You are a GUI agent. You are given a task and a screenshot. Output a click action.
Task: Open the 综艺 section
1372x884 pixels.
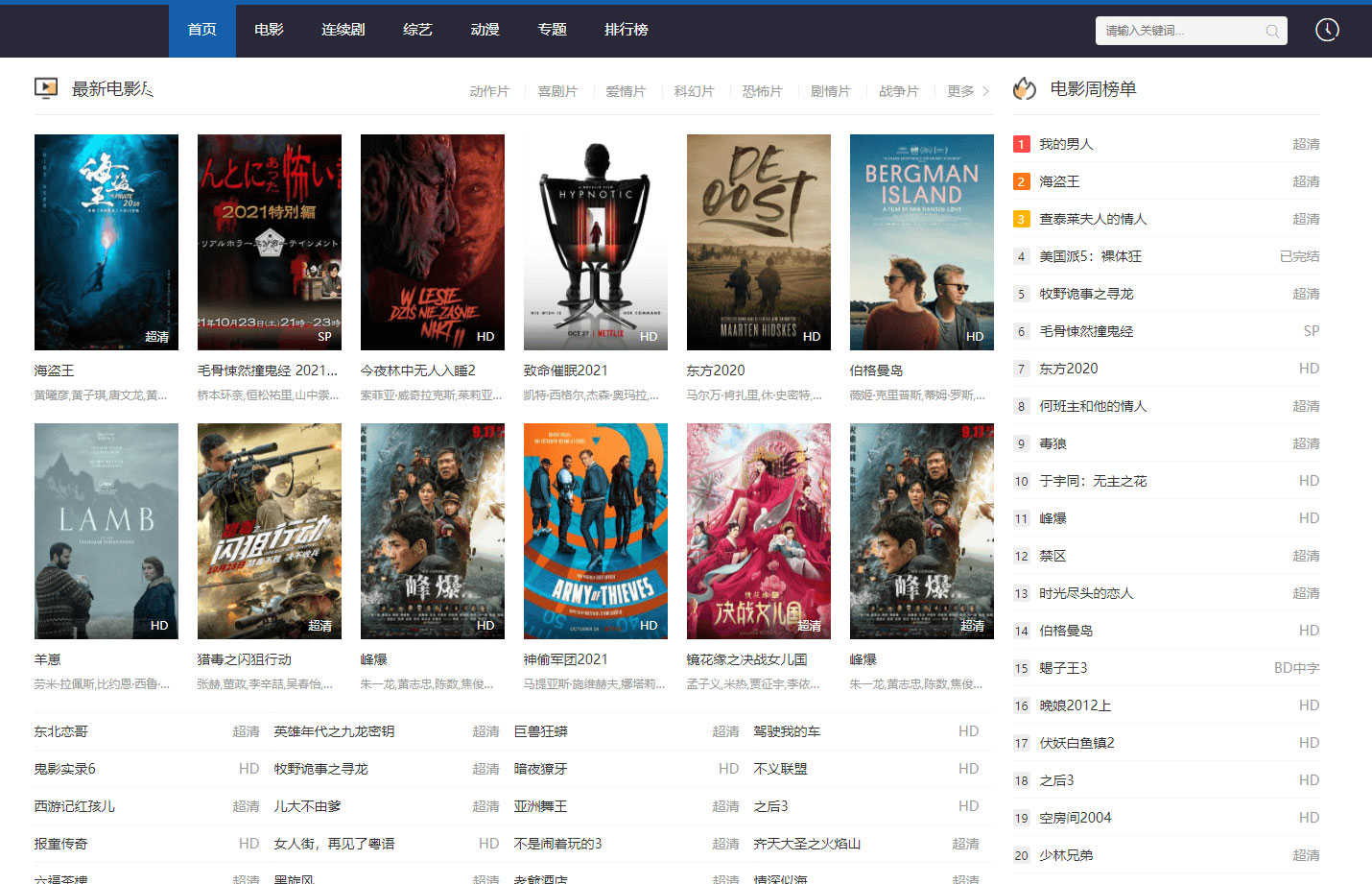[x=417, y=30]
